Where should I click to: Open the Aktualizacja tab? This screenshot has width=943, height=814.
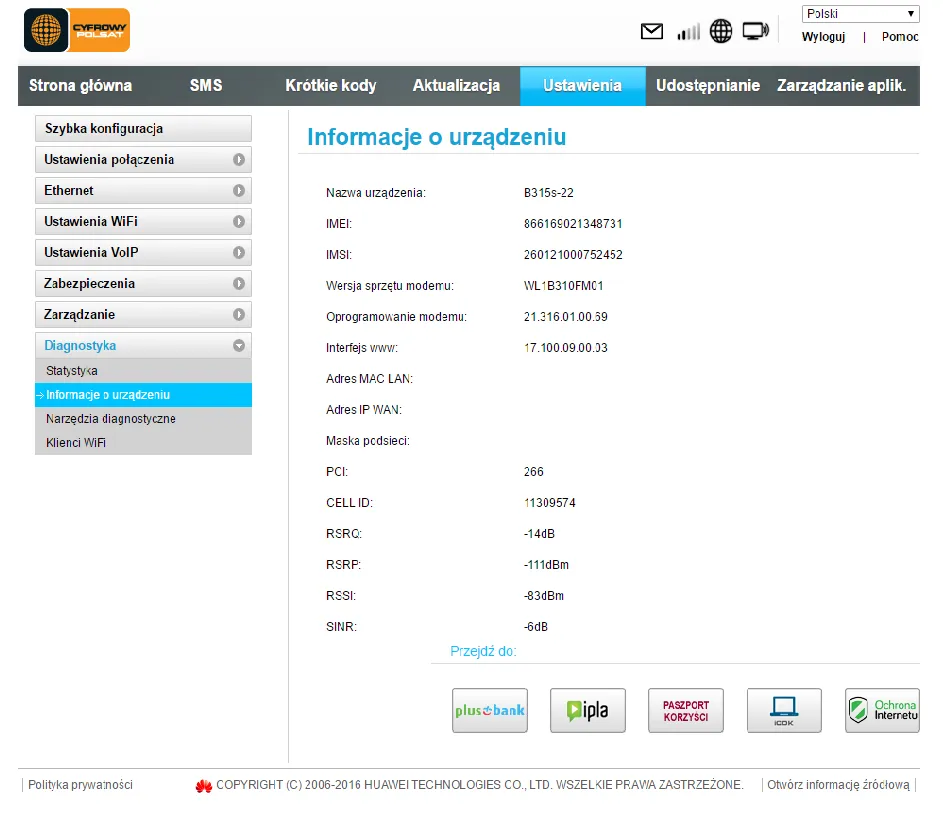(x=456, y=85)
